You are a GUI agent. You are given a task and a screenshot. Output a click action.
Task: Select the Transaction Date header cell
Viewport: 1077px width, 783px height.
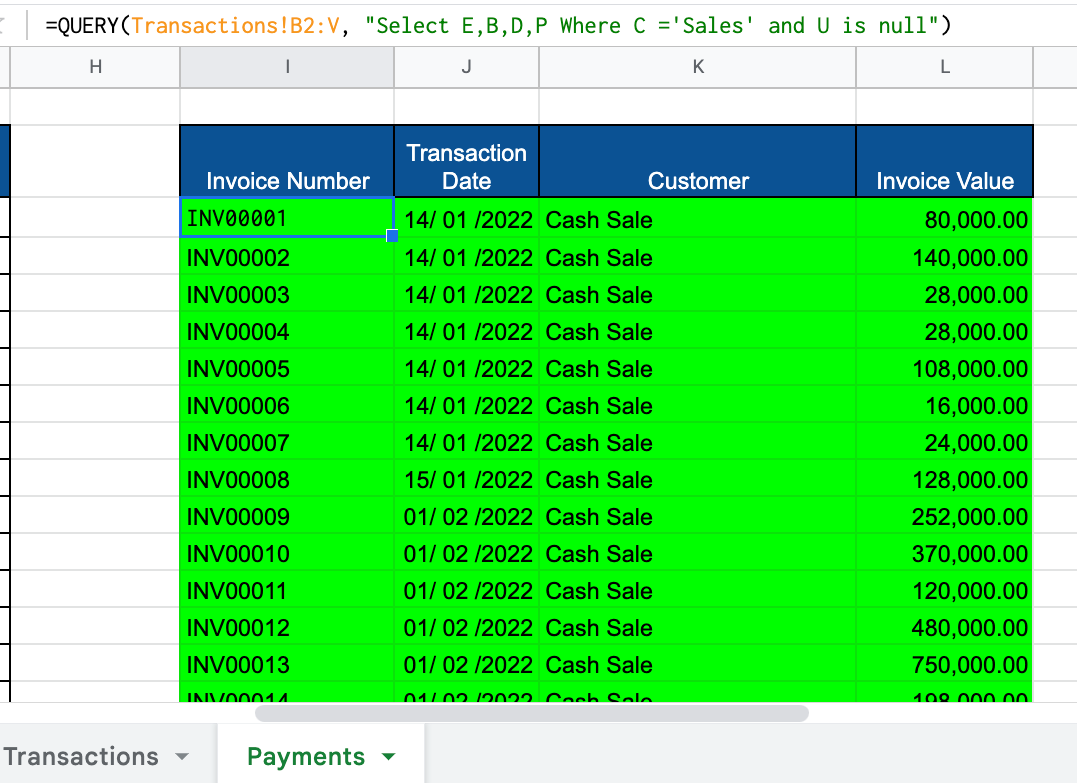tap(466, 160)
